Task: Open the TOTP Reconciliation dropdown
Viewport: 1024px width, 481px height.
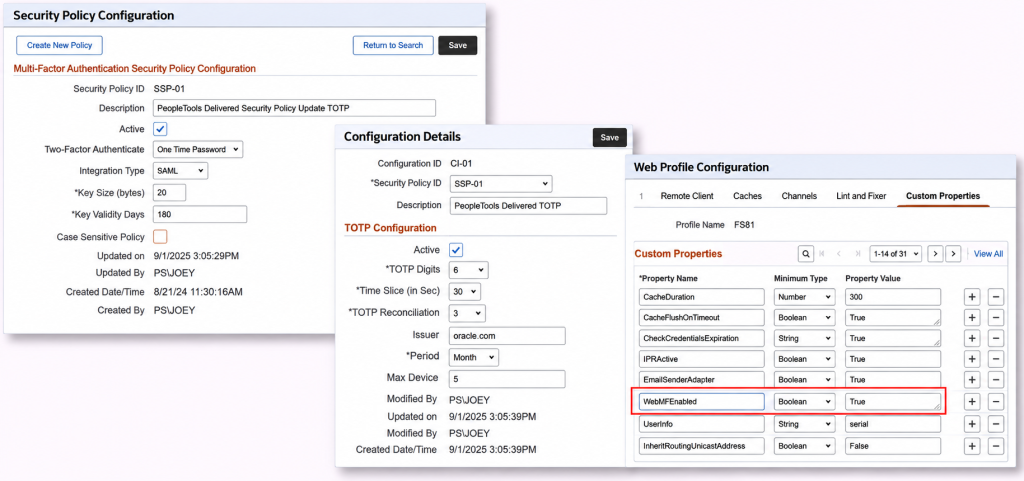Action: point(467,313)
